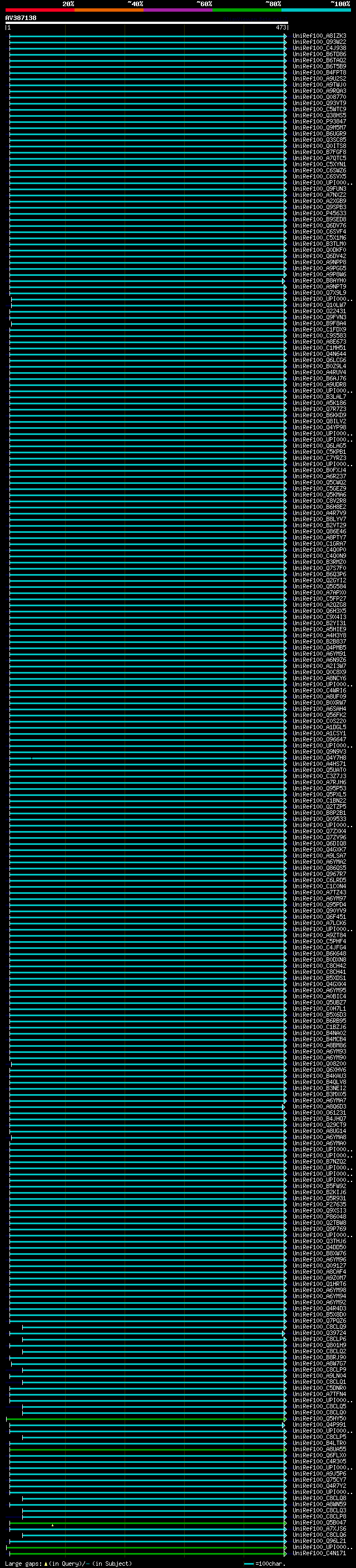Click the cyan ~100% identity legend segment

[316, 10]
